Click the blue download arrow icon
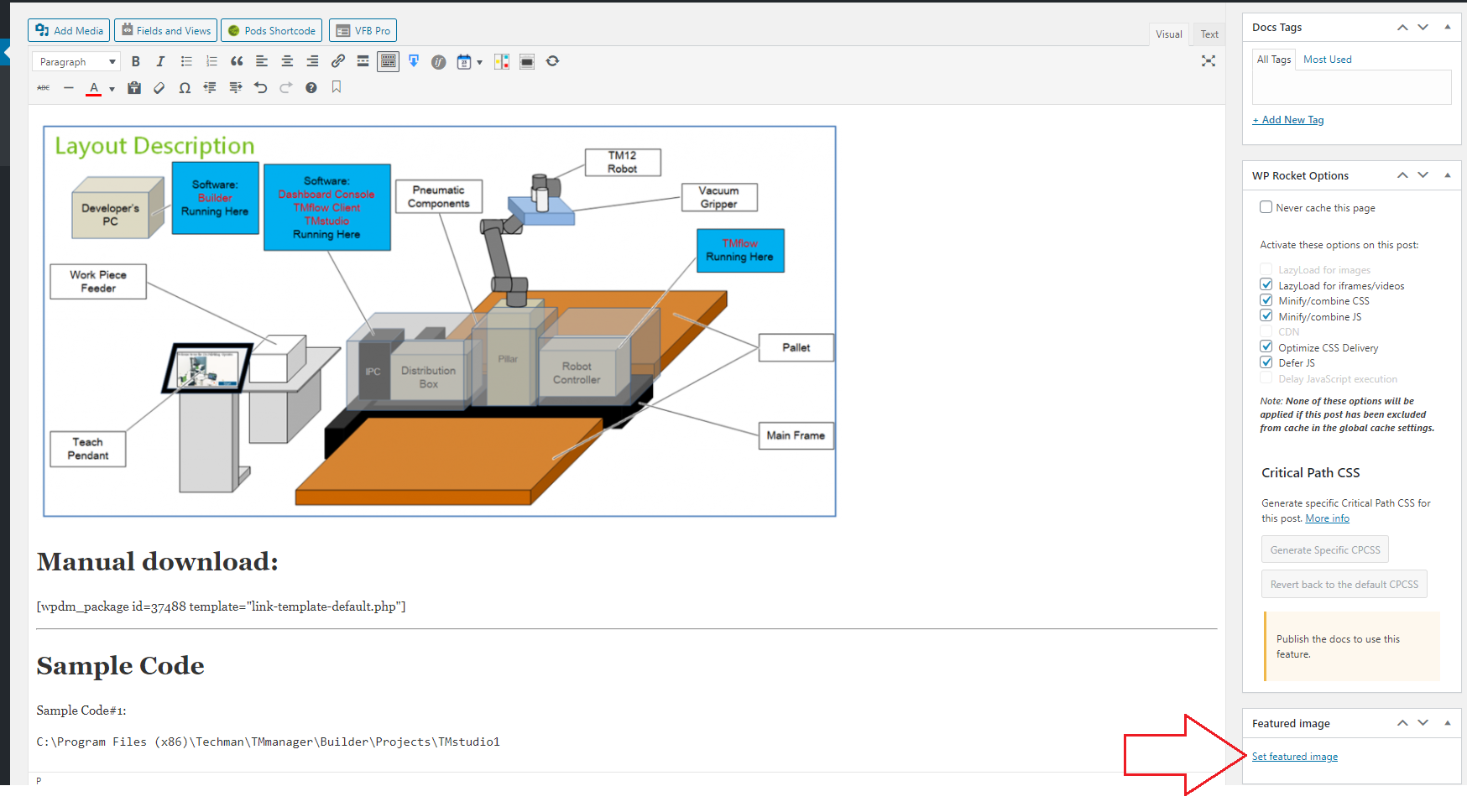The height and width of the screenshot is (812, 1467). pos(414,61)
